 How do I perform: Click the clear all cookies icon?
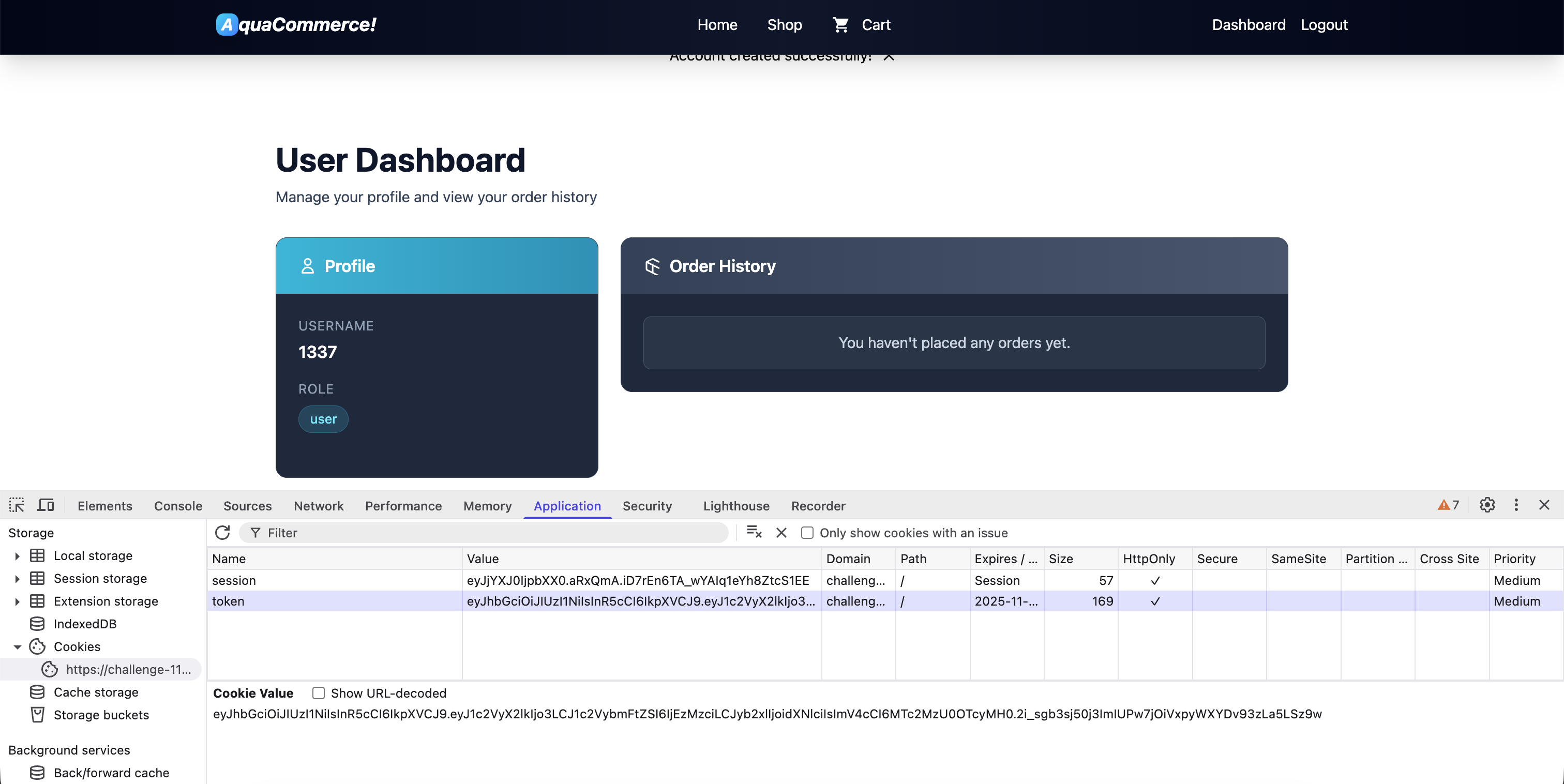[754, 533]
